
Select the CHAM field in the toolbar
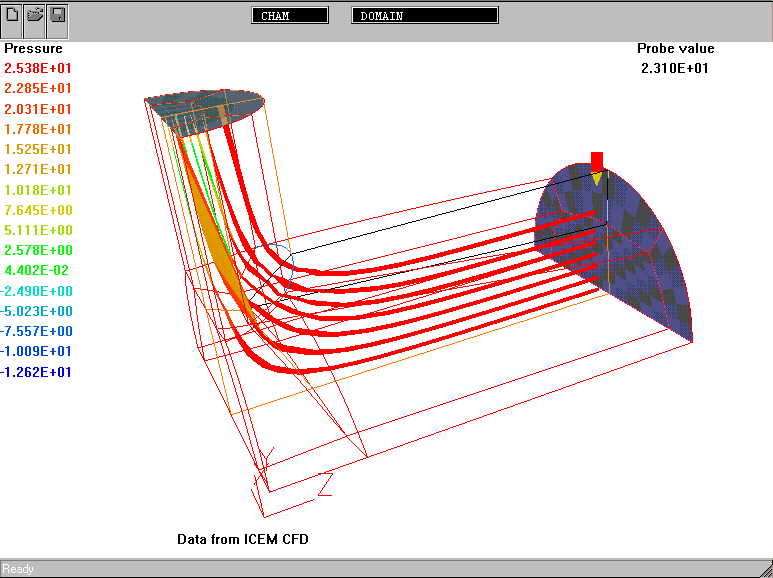(x=290, y=15)
